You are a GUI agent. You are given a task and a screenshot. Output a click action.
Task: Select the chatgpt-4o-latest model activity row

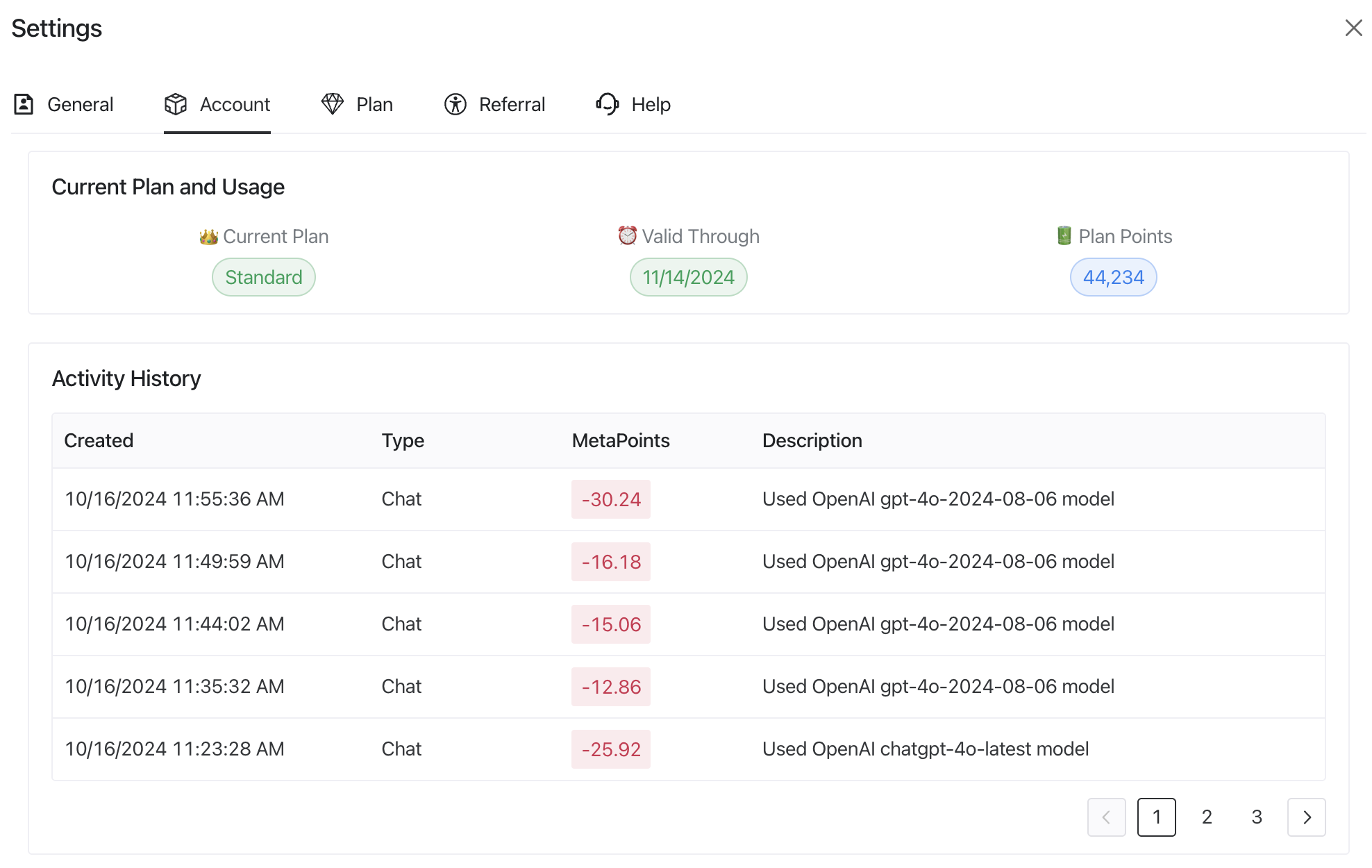[925, 749]
